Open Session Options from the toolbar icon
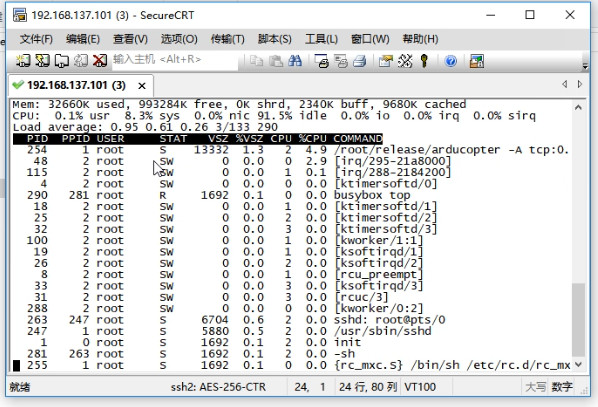Viewport: 598px width, 407px height. (386, 61)
